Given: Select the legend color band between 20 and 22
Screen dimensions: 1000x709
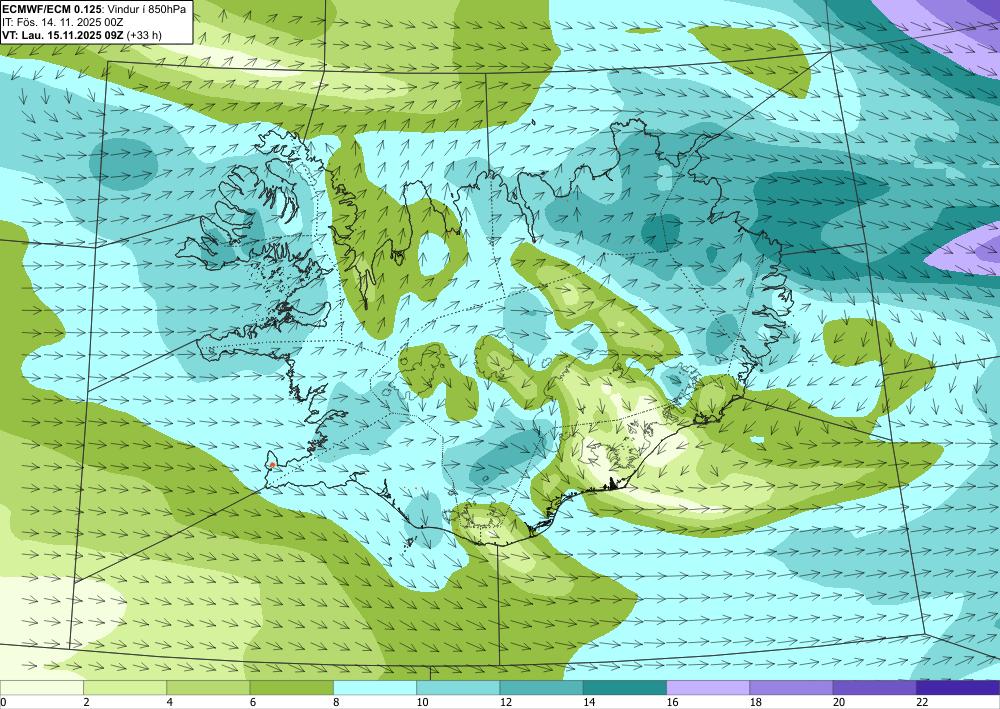Looking at the screenshot, I should tap(875, 688).
